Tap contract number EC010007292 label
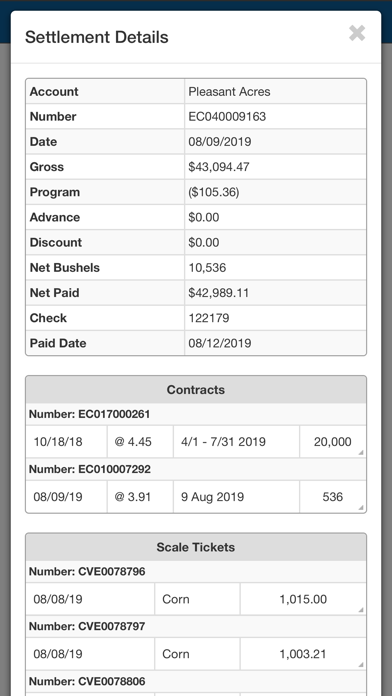 90,469
